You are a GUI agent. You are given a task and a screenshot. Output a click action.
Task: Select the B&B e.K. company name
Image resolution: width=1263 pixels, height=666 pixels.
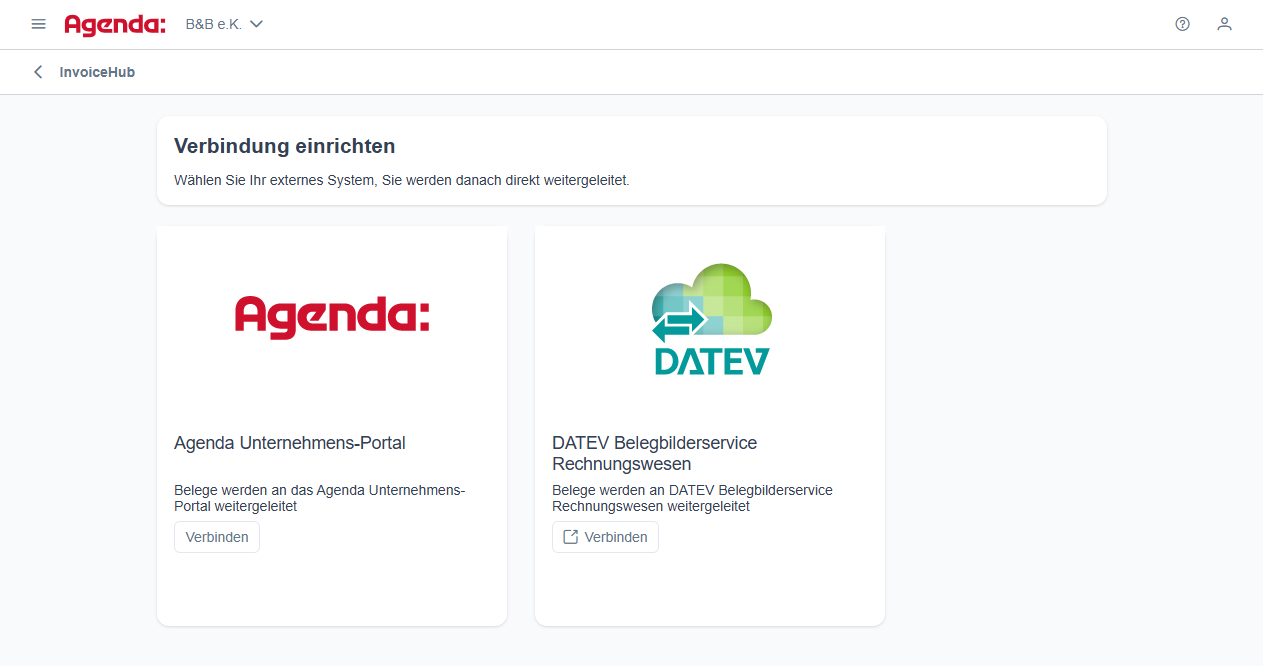213,24
